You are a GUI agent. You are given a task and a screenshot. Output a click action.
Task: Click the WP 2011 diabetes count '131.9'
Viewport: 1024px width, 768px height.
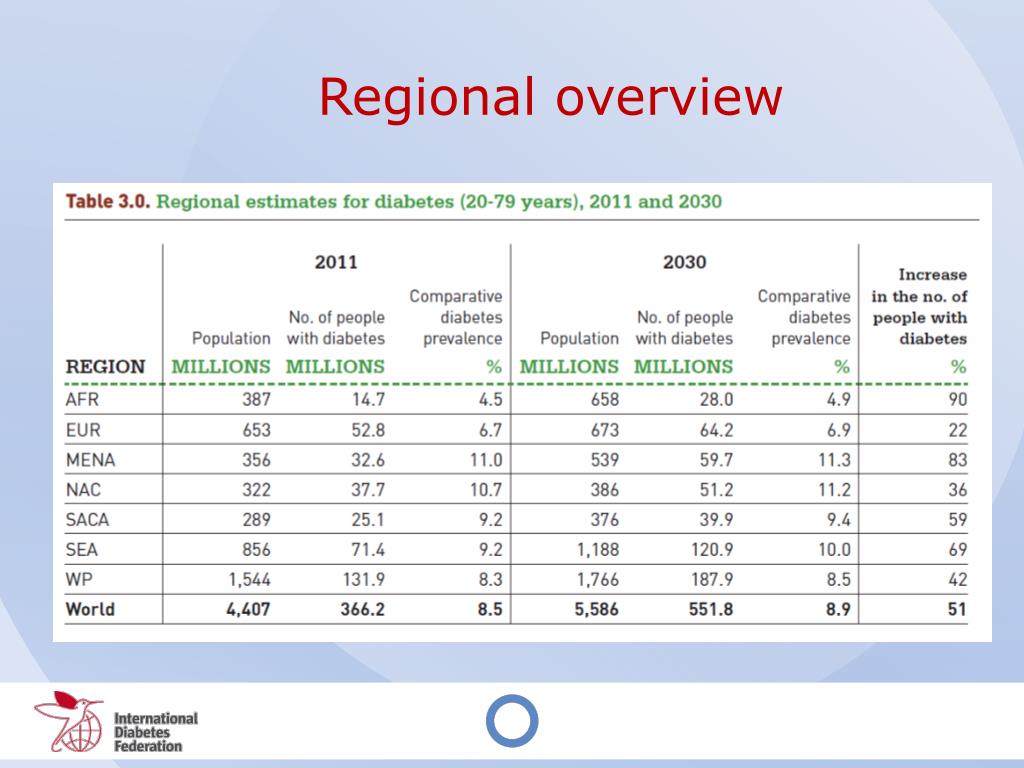(364, 579)
